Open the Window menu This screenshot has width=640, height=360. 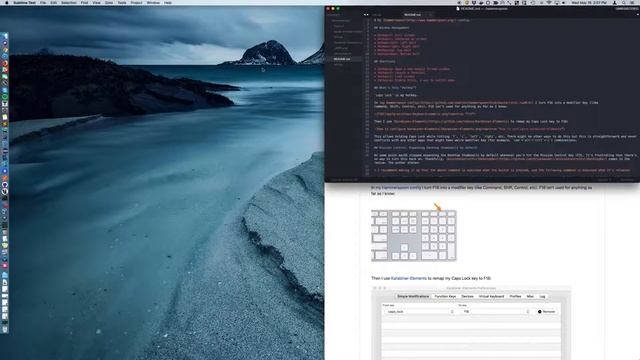pyautogui.click(x=153, y=2)
